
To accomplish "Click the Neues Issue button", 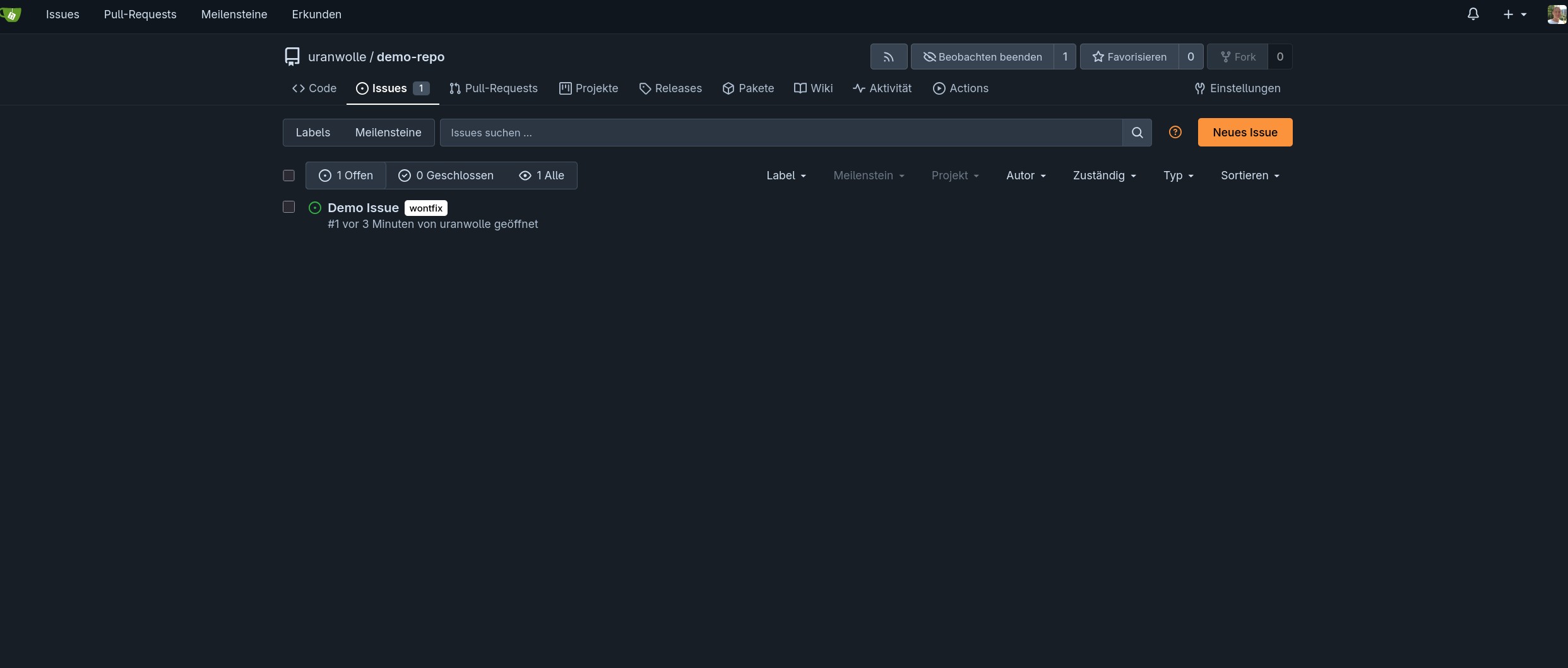I will coord(1245,133).
